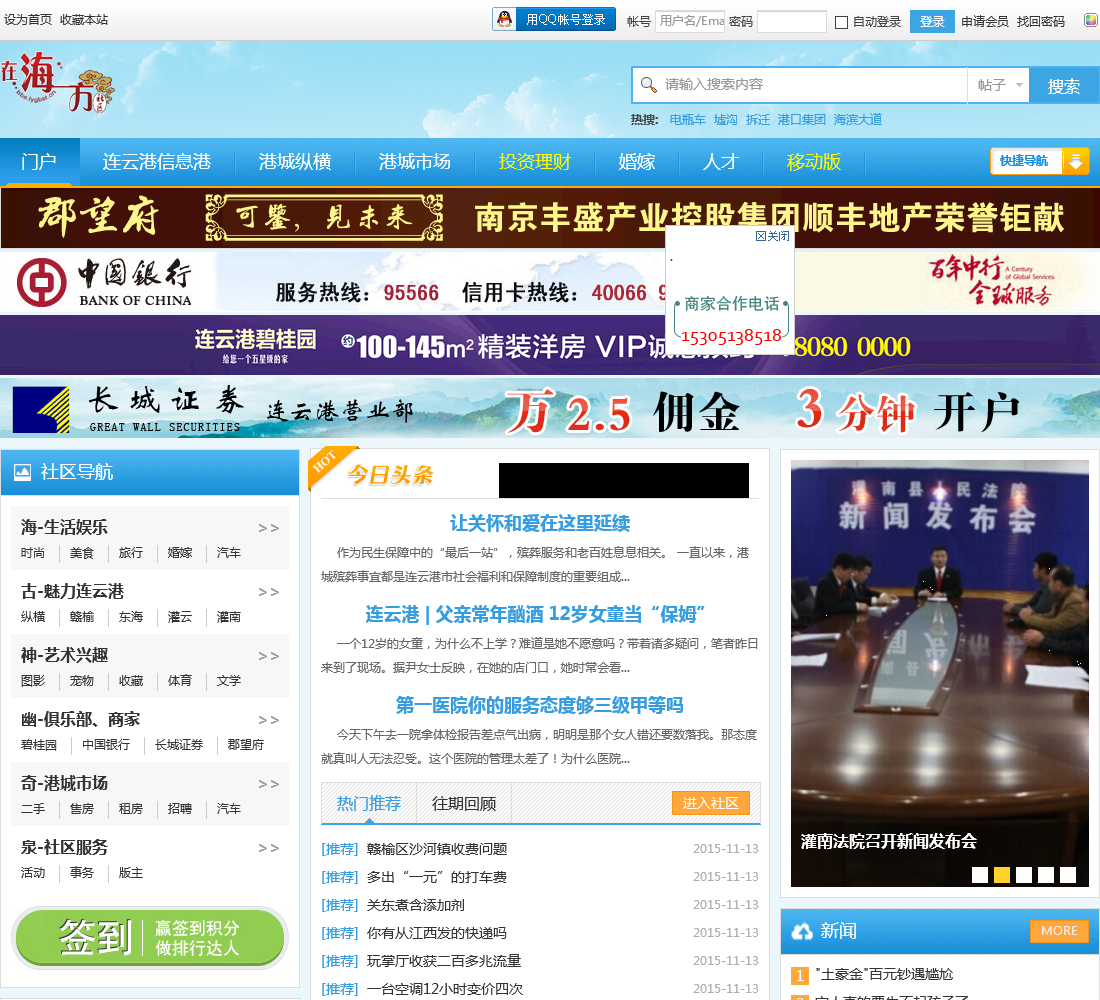The height and width of the screenshot is (1000, 1100).
Task: Expand 古-魅力连云港 section arrows
Action: pyautogui.click(x=268, y=592)
